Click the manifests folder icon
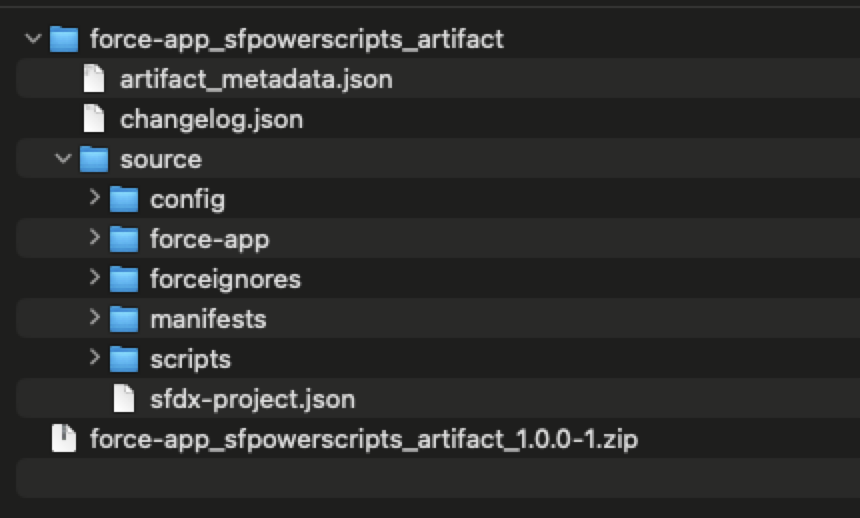This screenshot has height=518, width=860. [123, 319]
